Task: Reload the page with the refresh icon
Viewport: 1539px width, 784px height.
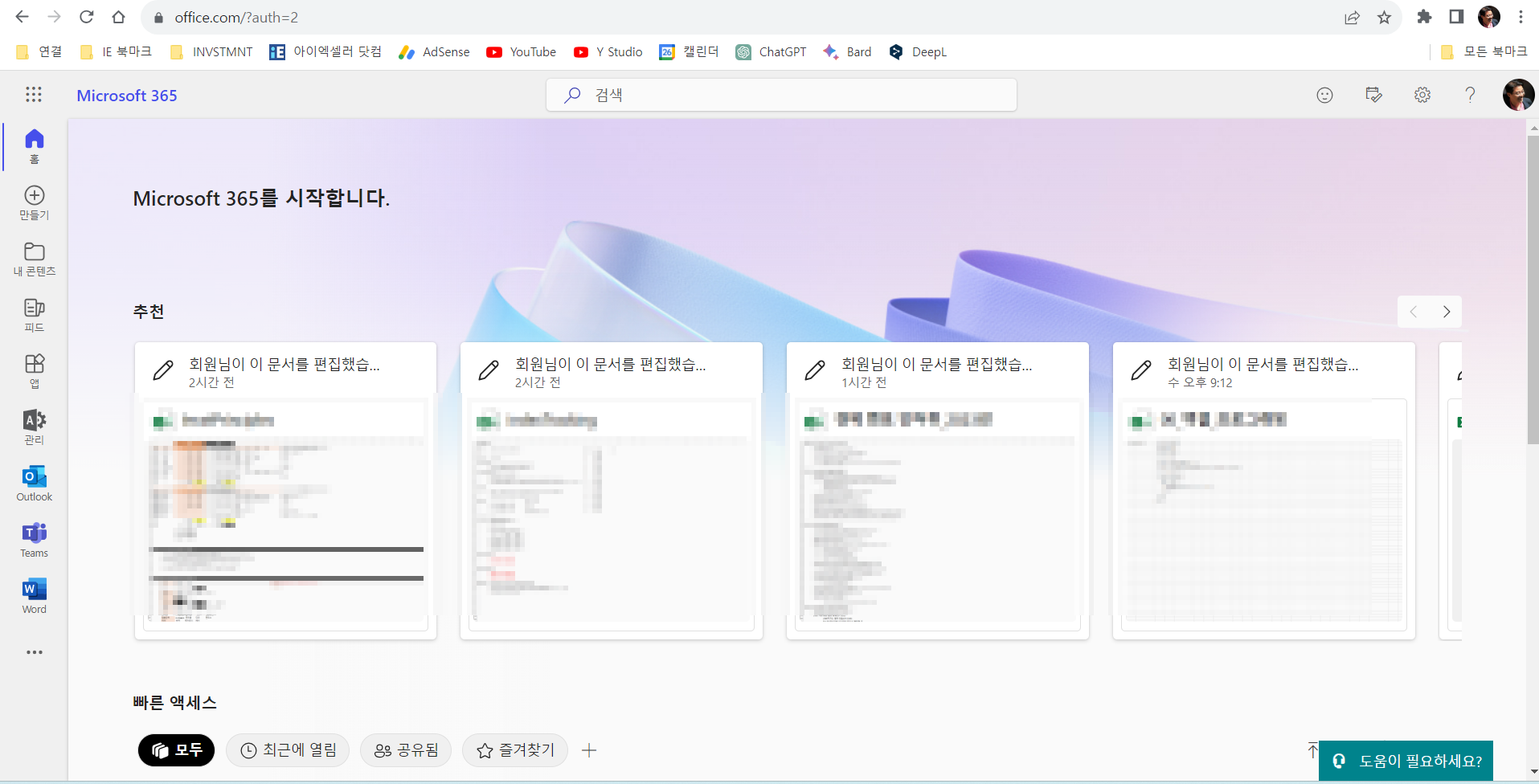Action: coord(87,17)
